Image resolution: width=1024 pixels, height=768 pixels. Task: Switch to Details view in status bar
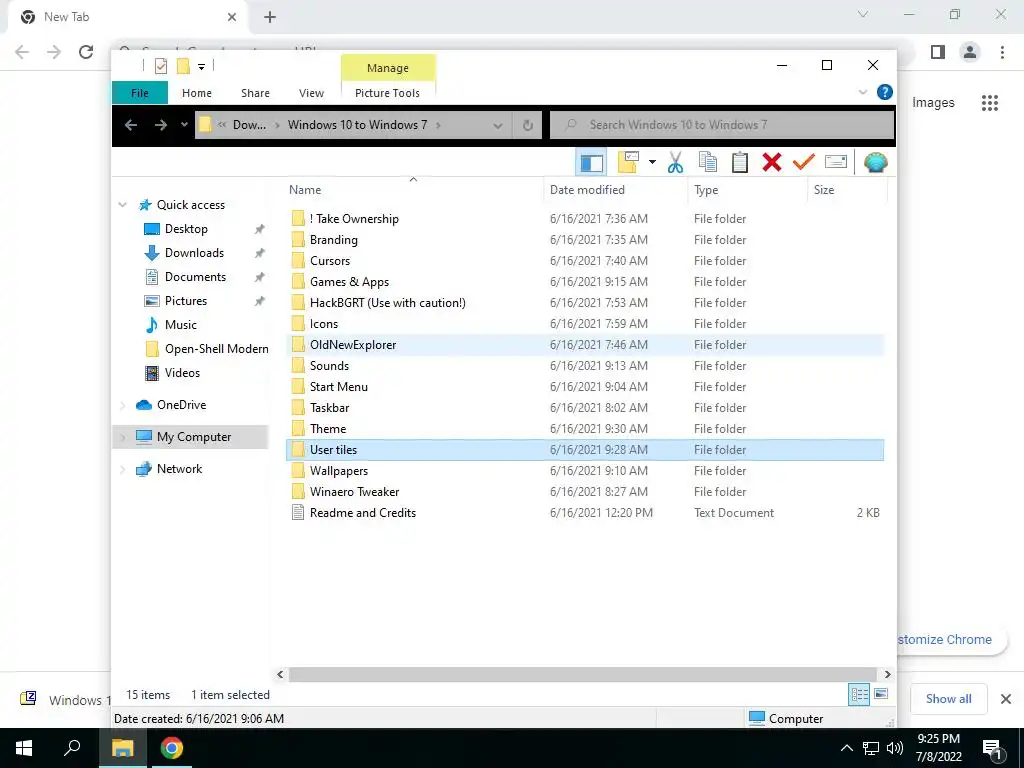pos(859,694)
